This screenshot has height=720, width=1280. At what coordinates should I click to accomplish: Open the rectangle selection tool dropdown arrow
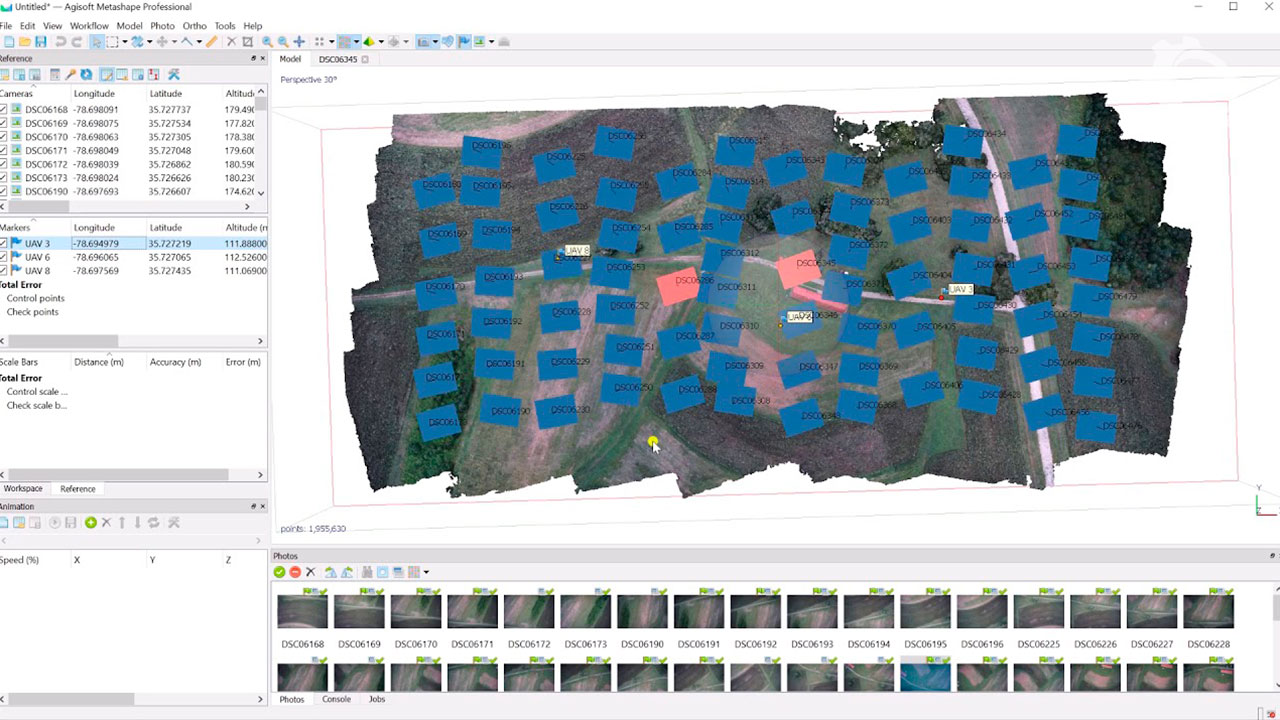[124, 42]
